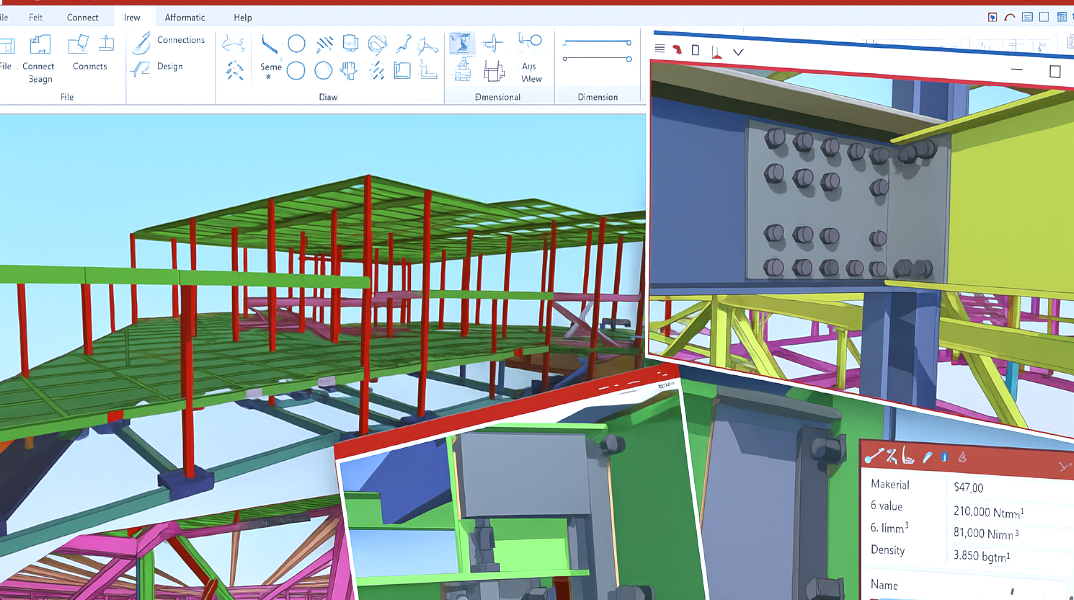This screenshot has width=1074, height=600.
Task: Expand the chevron dropdown in secondary toolbar
Action: click(738, 52)
